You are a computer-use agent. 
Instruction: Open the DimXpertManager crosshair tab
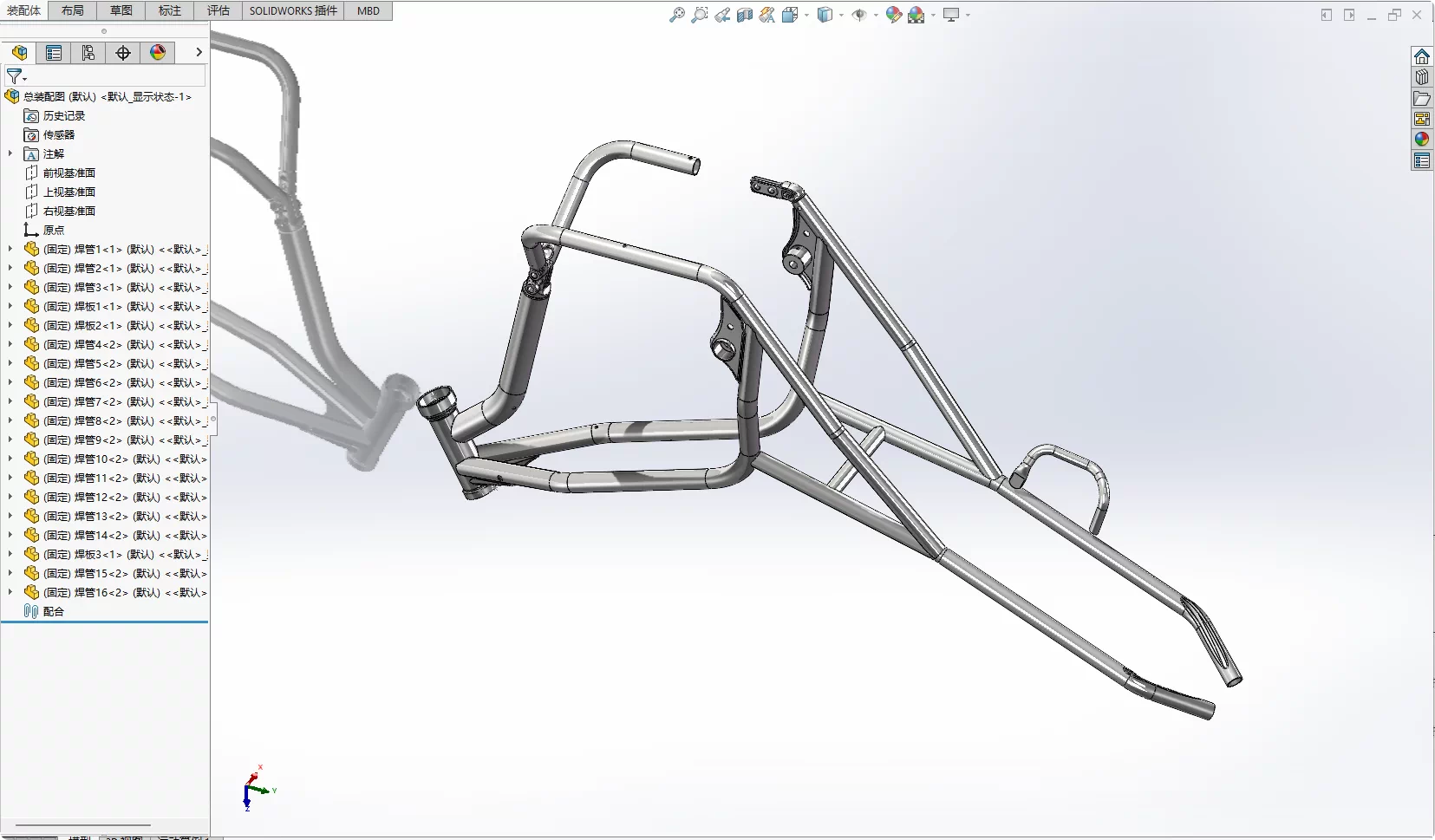click(x=123, y=53)
